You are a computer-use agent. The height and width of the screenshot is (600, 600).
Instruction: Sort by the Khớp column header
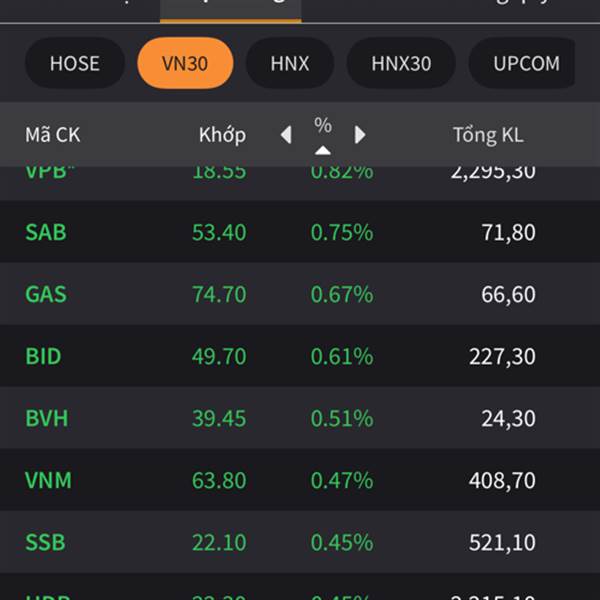point(222,135)
